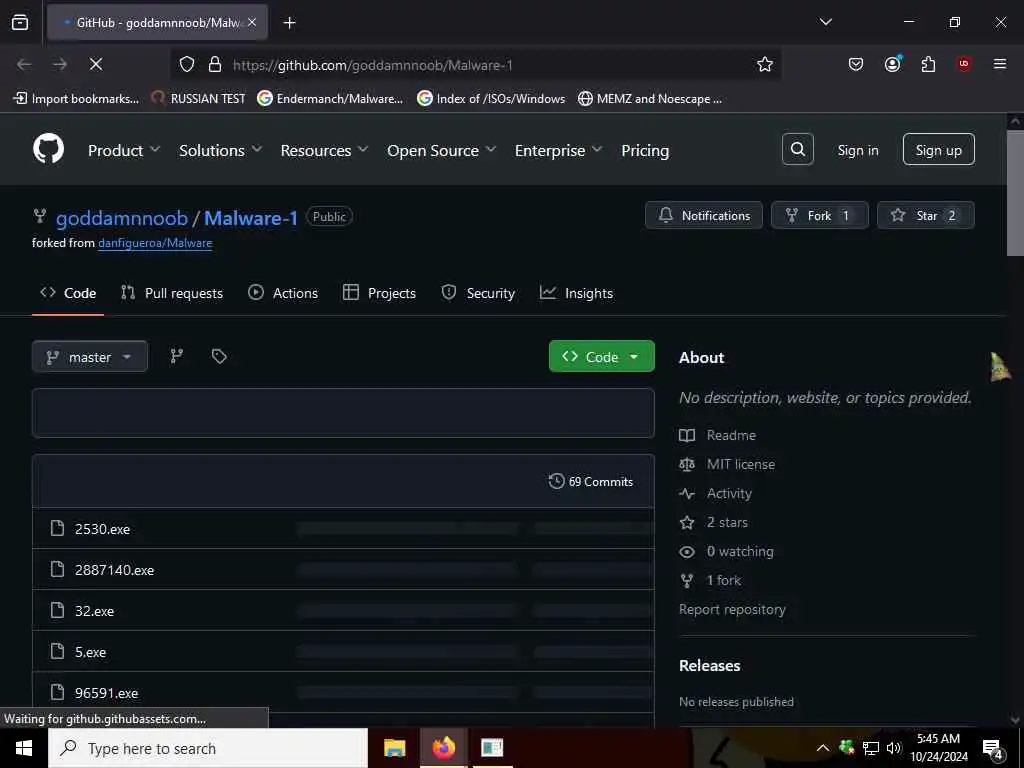The width and height of the screenshot is (1024, 768).
Task: Open the 69 Commits history
Action: tap(591, 481)
